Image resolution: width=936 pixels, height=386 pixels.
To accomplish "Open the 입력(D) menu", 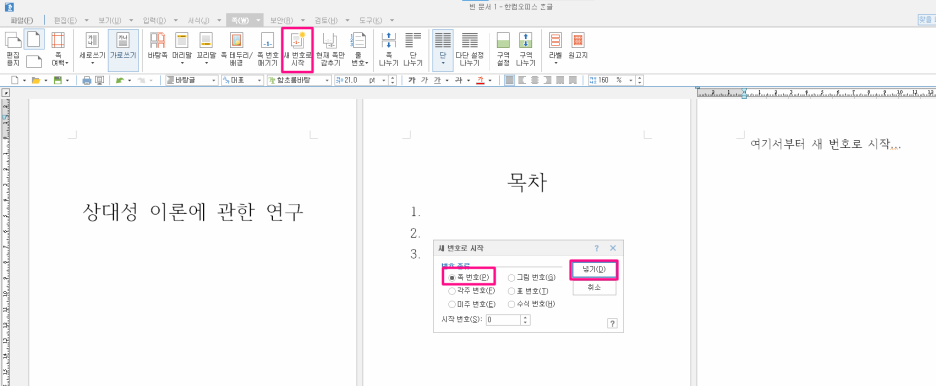I will coord(154,20).
